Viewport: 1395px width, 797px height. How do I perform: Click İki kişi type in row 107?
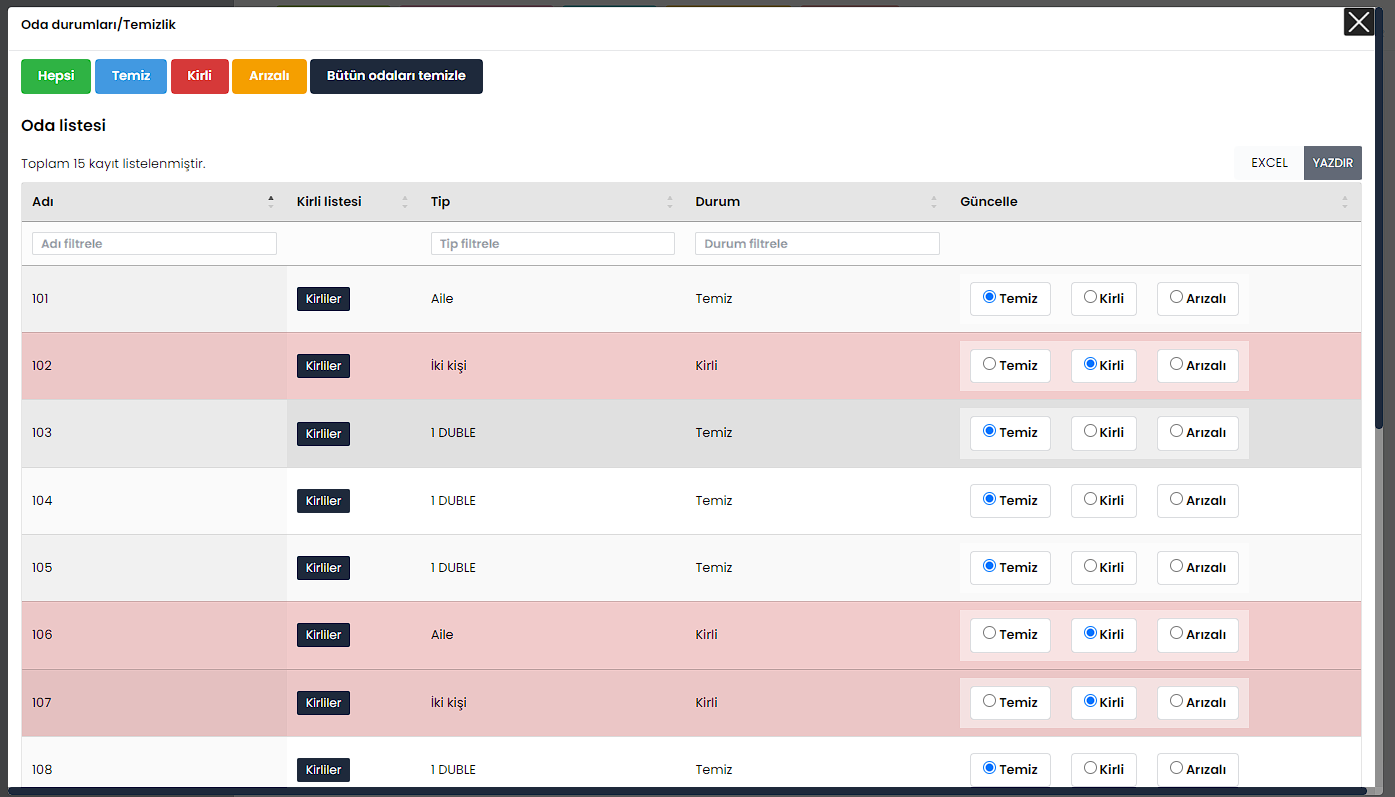click(x=449, y=703)
